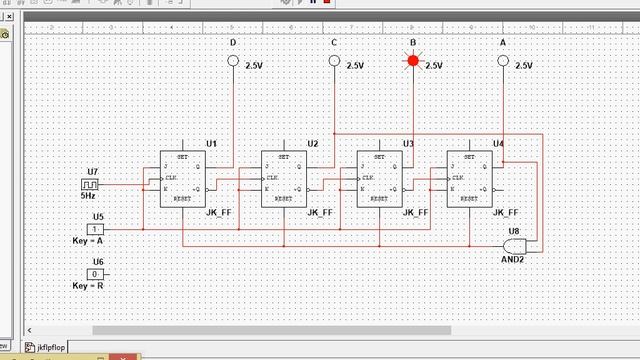Select the U2 JK flip-flop
640x360 pixels.
[284, 179]
